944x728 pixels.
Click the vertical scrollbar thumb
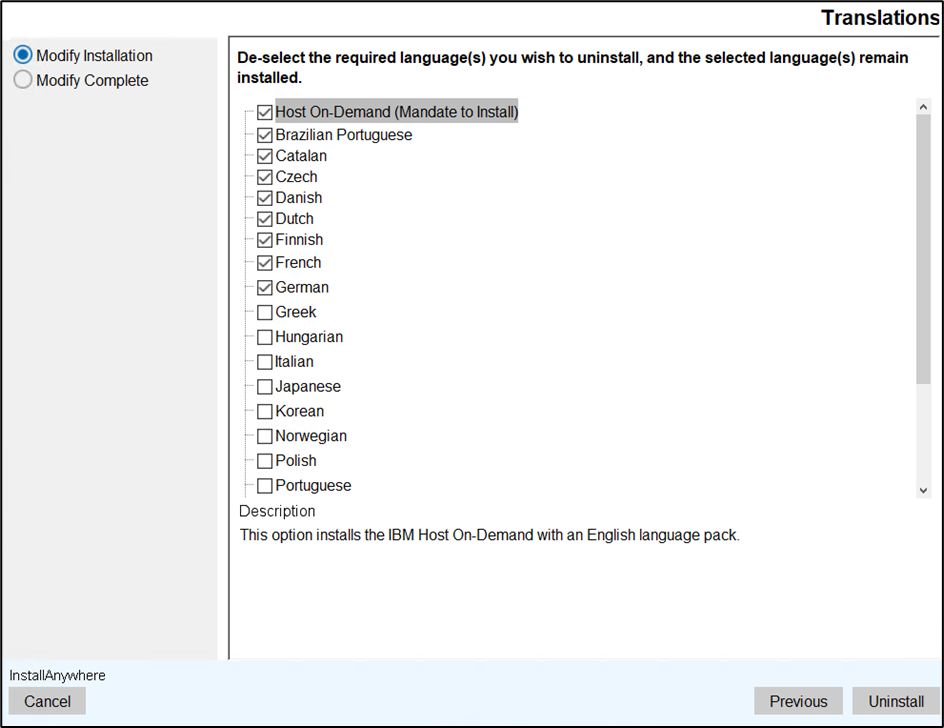click(923, 248)
